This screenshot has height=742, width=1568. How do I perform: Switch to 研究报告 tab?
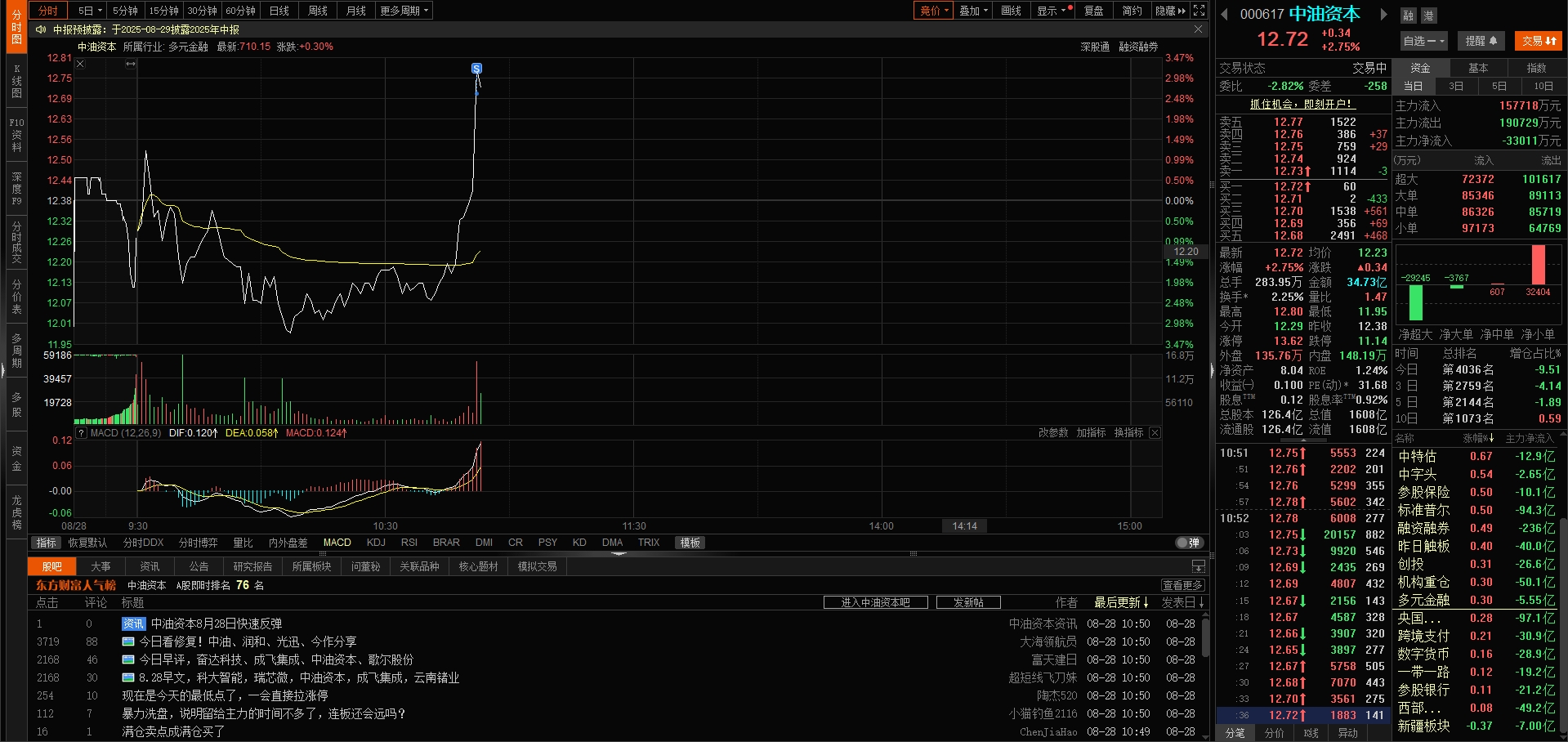tap(252, 566)
